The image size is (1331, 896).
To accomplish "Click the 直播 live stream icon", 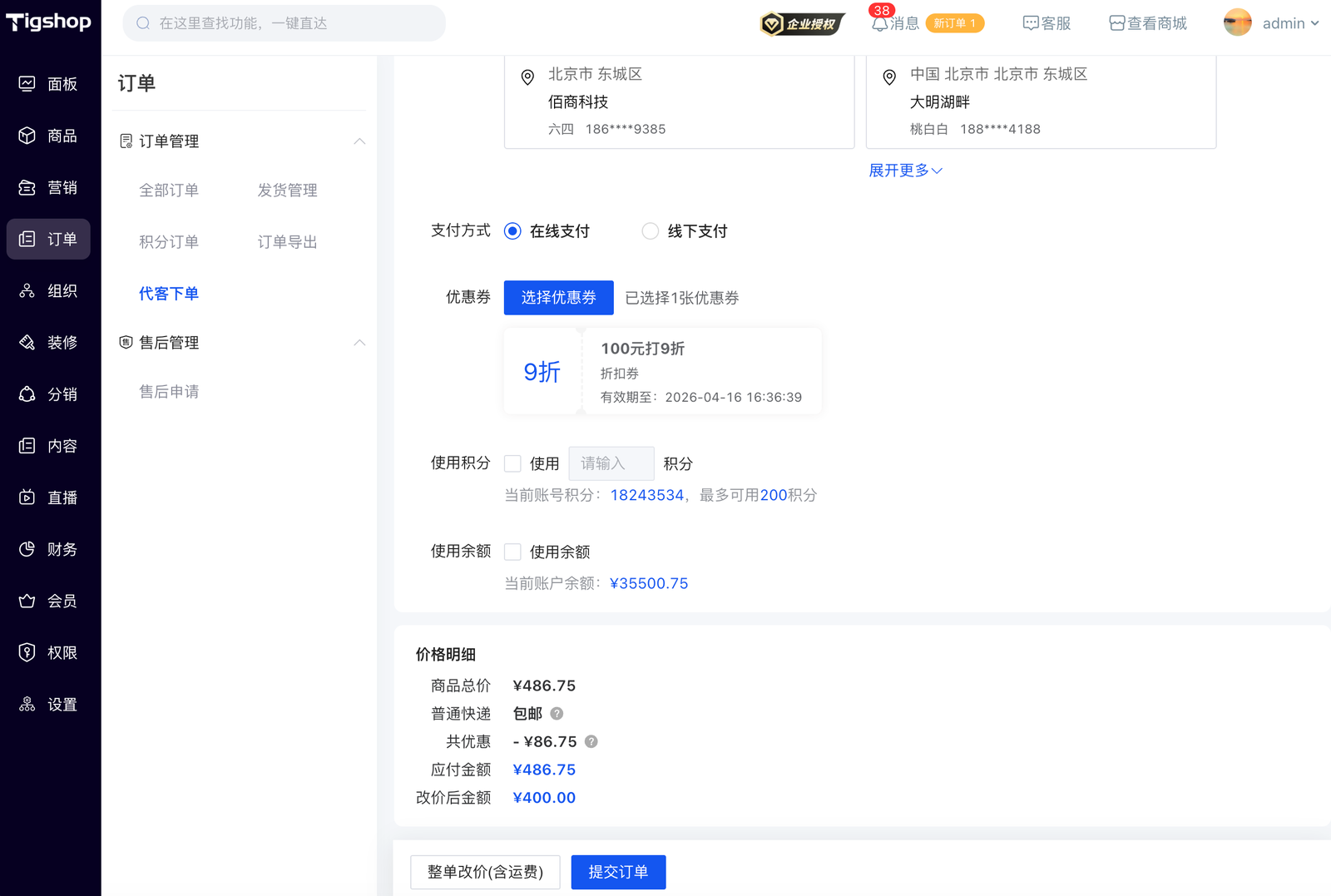I will (27, 498).
